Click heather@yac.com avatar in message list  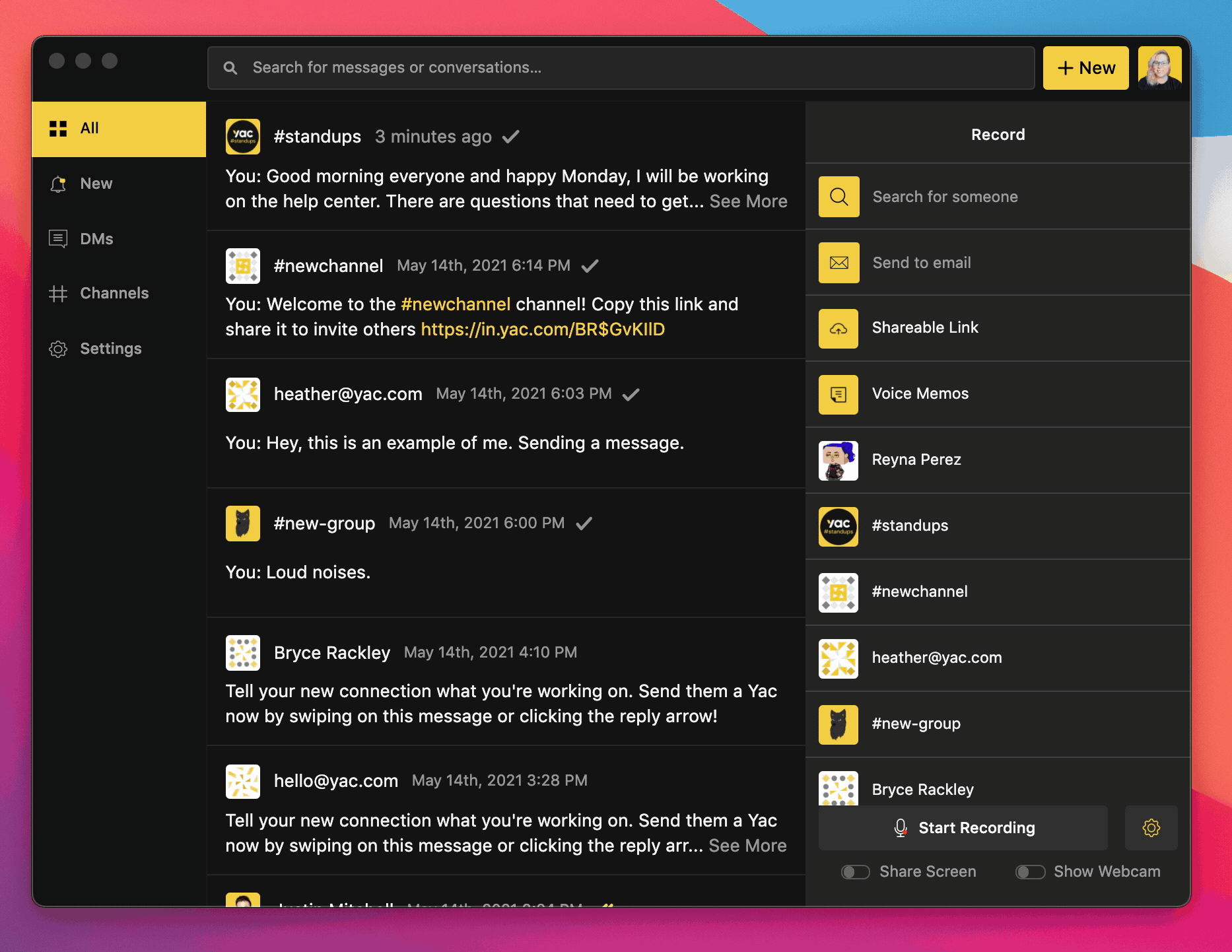[x=243, y=395]
